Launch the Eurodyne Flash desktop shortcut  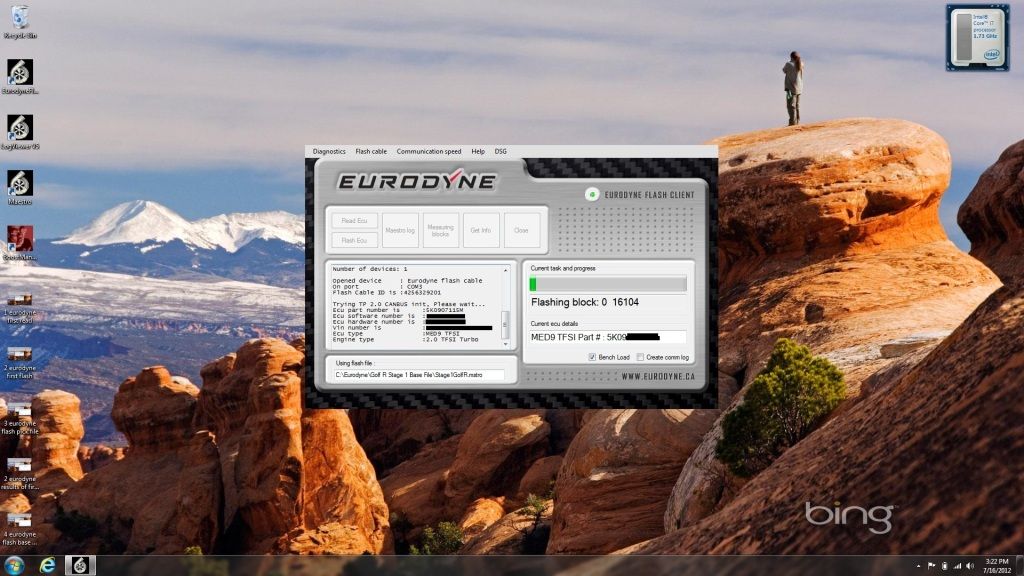point(20,76)
